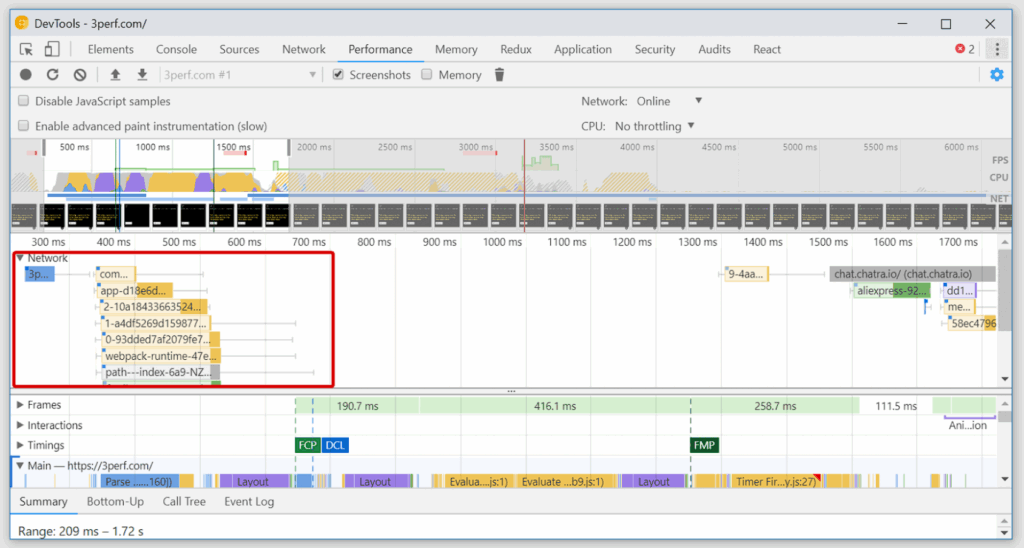Check Disable JavaScript samples

tap(24, 101)
